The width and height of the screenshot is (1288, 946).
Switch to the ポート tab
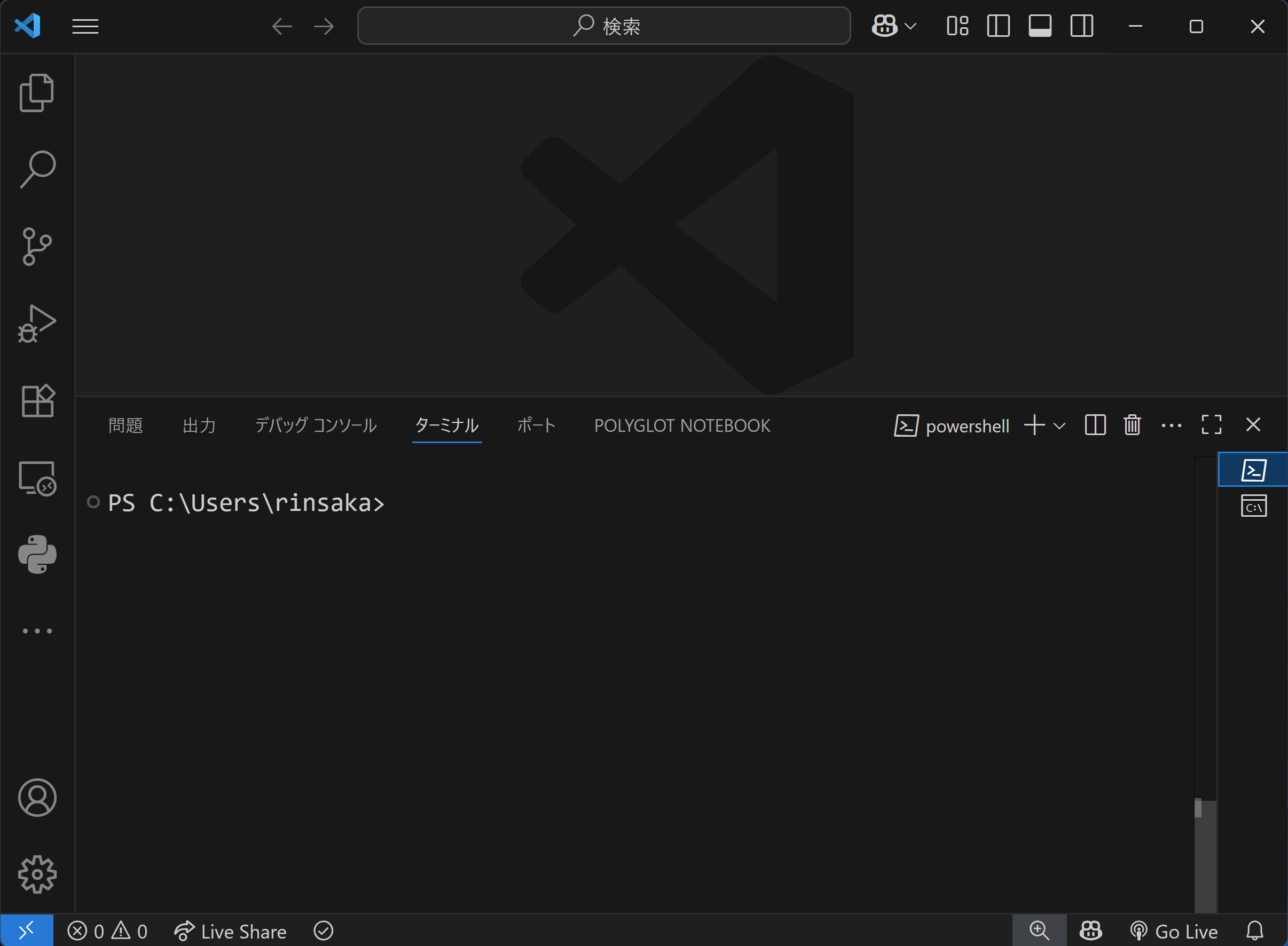[537, 425]
